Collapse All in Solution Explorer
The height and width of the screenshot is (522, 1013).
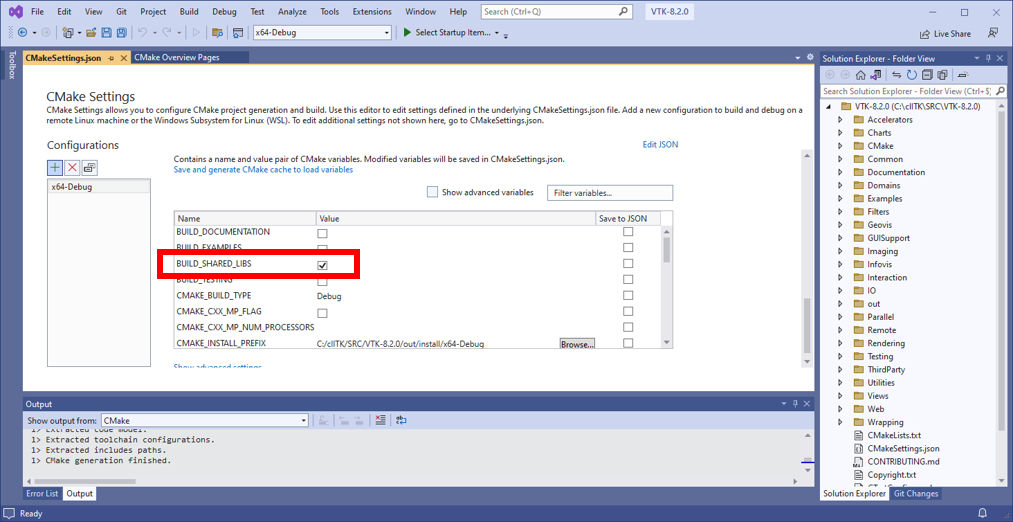(x=927, y=75)
